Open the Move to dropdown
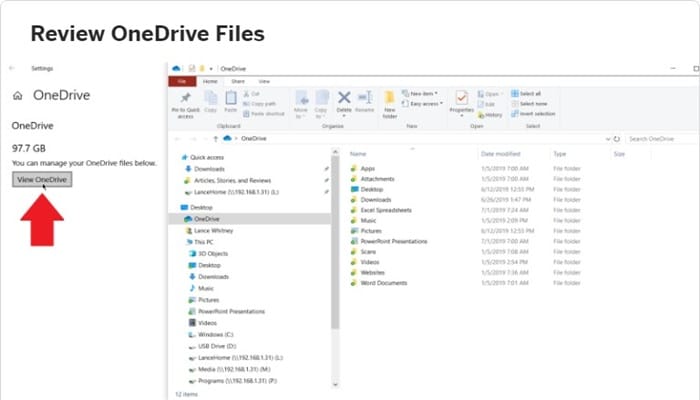 tap(301, 105)
